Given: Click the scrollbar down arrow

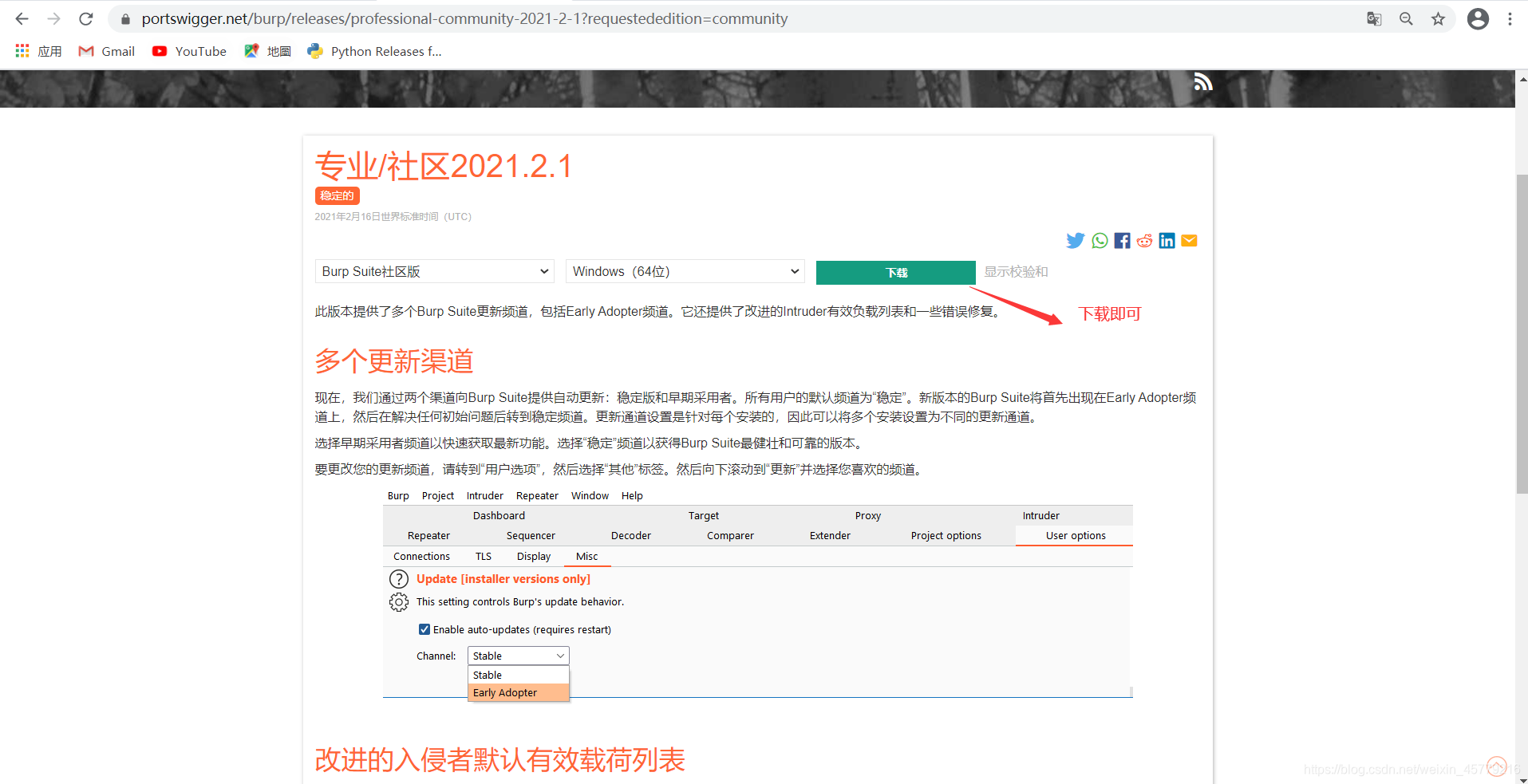Looking at the screenshot, I should pyautogui.click(x=1522, y=779).
